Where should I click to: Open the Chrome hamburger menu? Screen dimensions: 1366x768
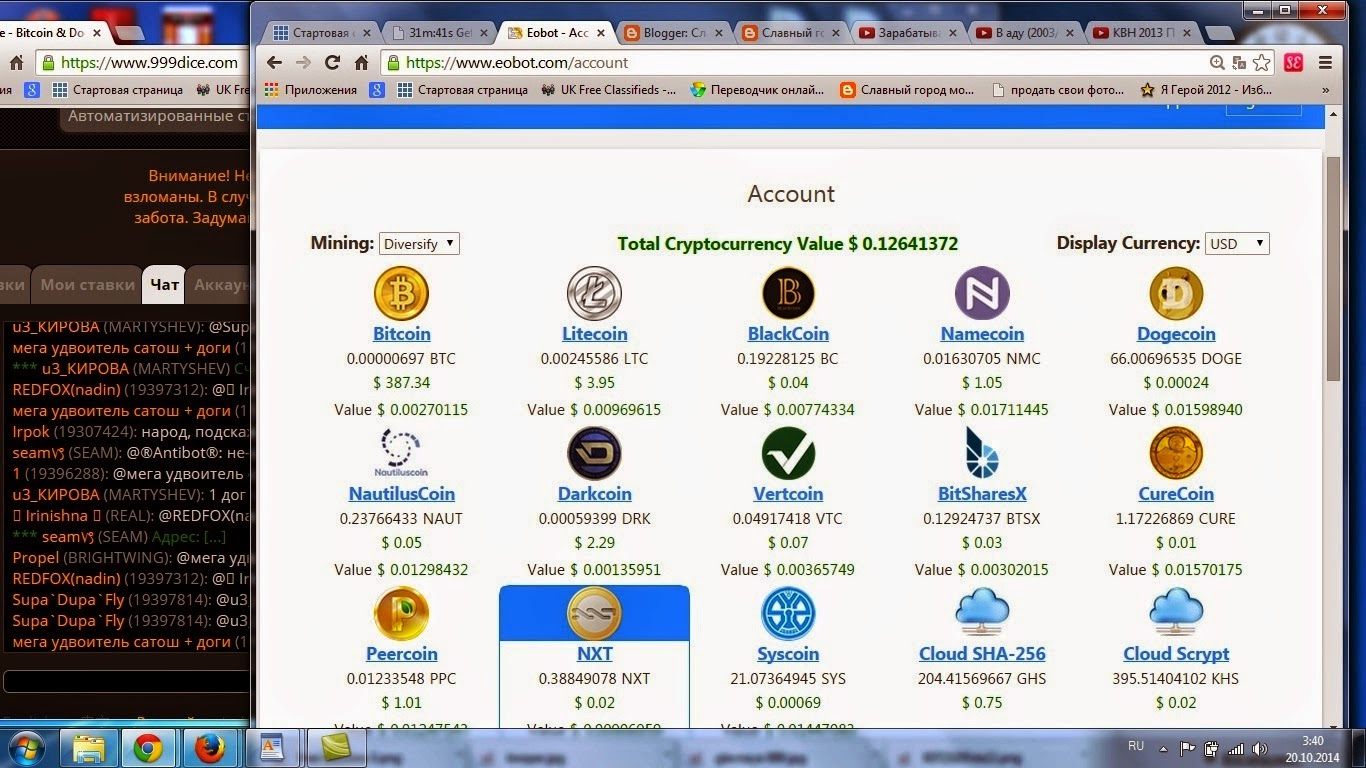coord(1326,62)
